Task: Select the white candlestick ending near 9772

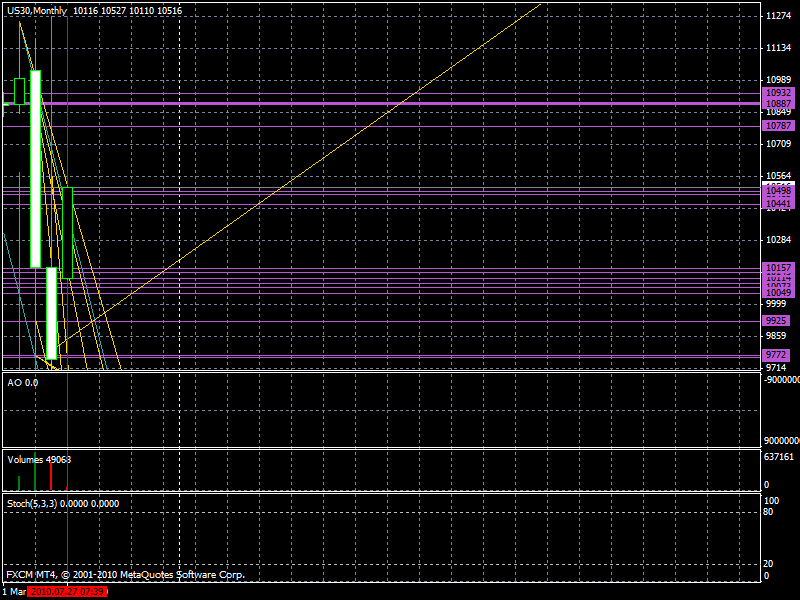Action: 52,313
